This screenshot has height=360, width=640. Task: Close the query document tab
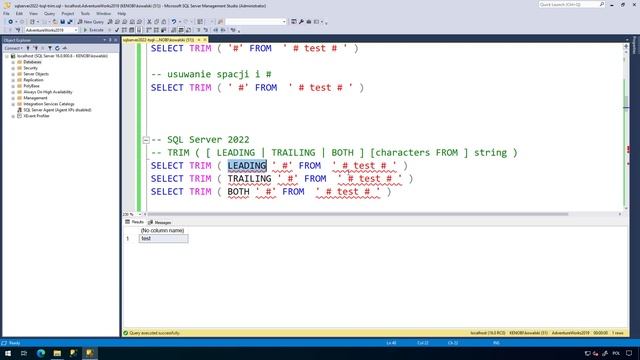click(x=205, y=40)
